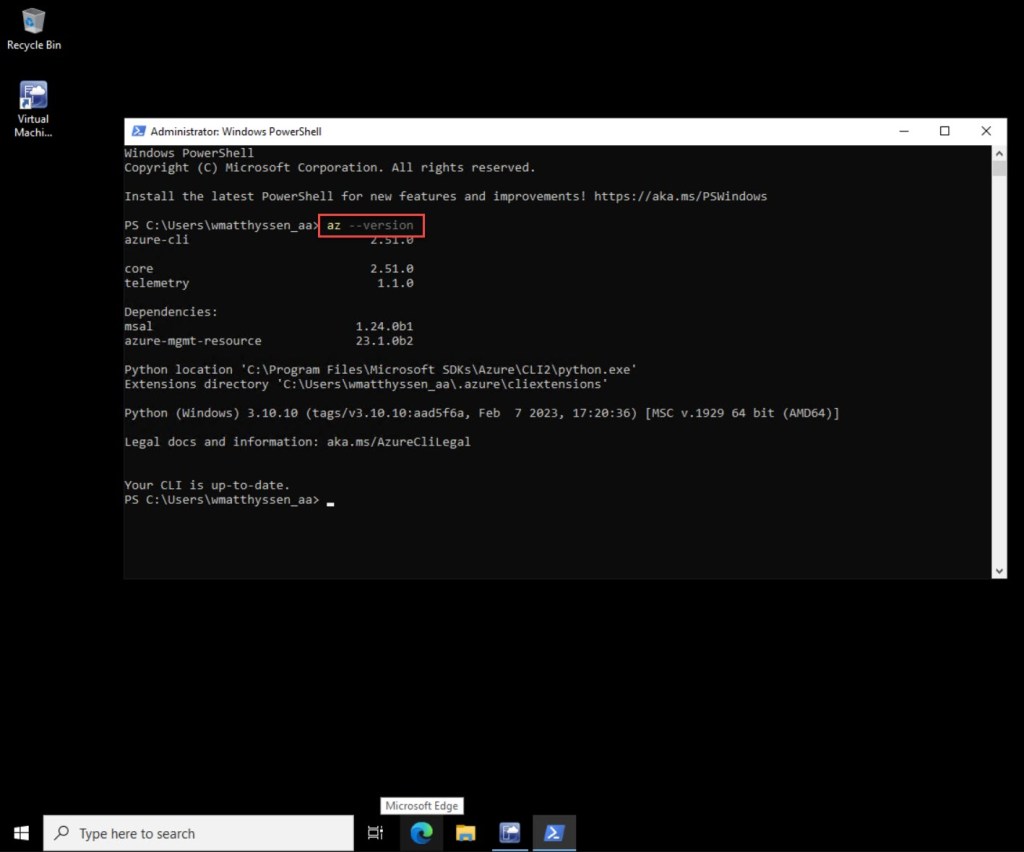The width and height of the screenshot is (1024, 852).
Task: Open File Explorer from the taskbar
Action: tap(465, 833)
